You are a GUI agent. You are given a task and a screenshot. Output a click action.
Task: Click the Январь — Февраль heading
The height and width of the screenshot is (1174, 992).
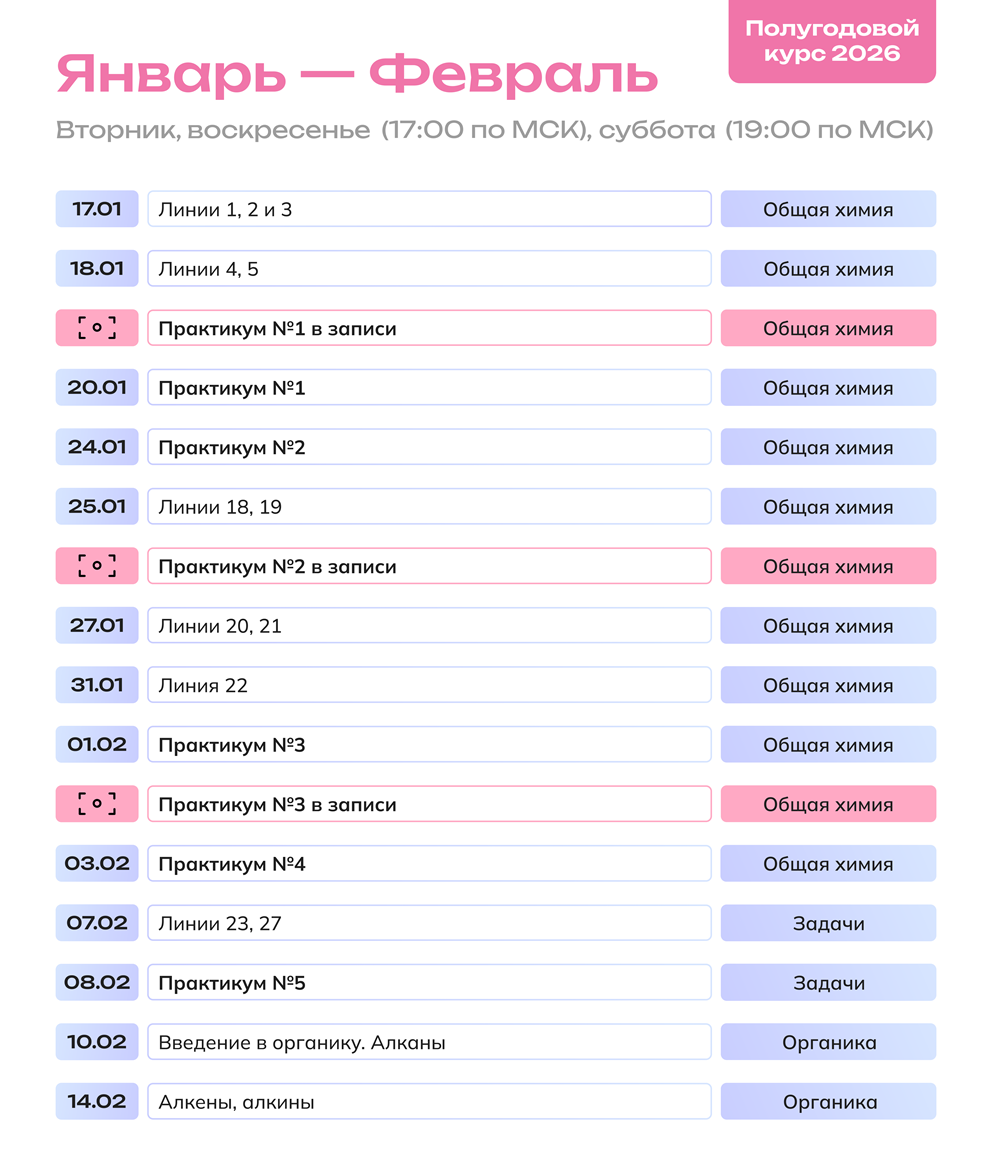pos(357,76)
